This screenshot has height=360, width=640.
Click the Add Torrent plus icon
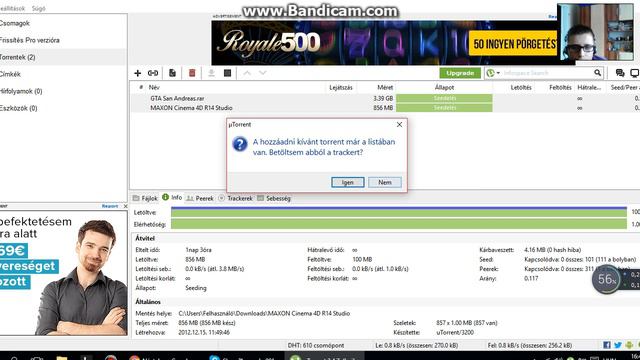(138, 73)
